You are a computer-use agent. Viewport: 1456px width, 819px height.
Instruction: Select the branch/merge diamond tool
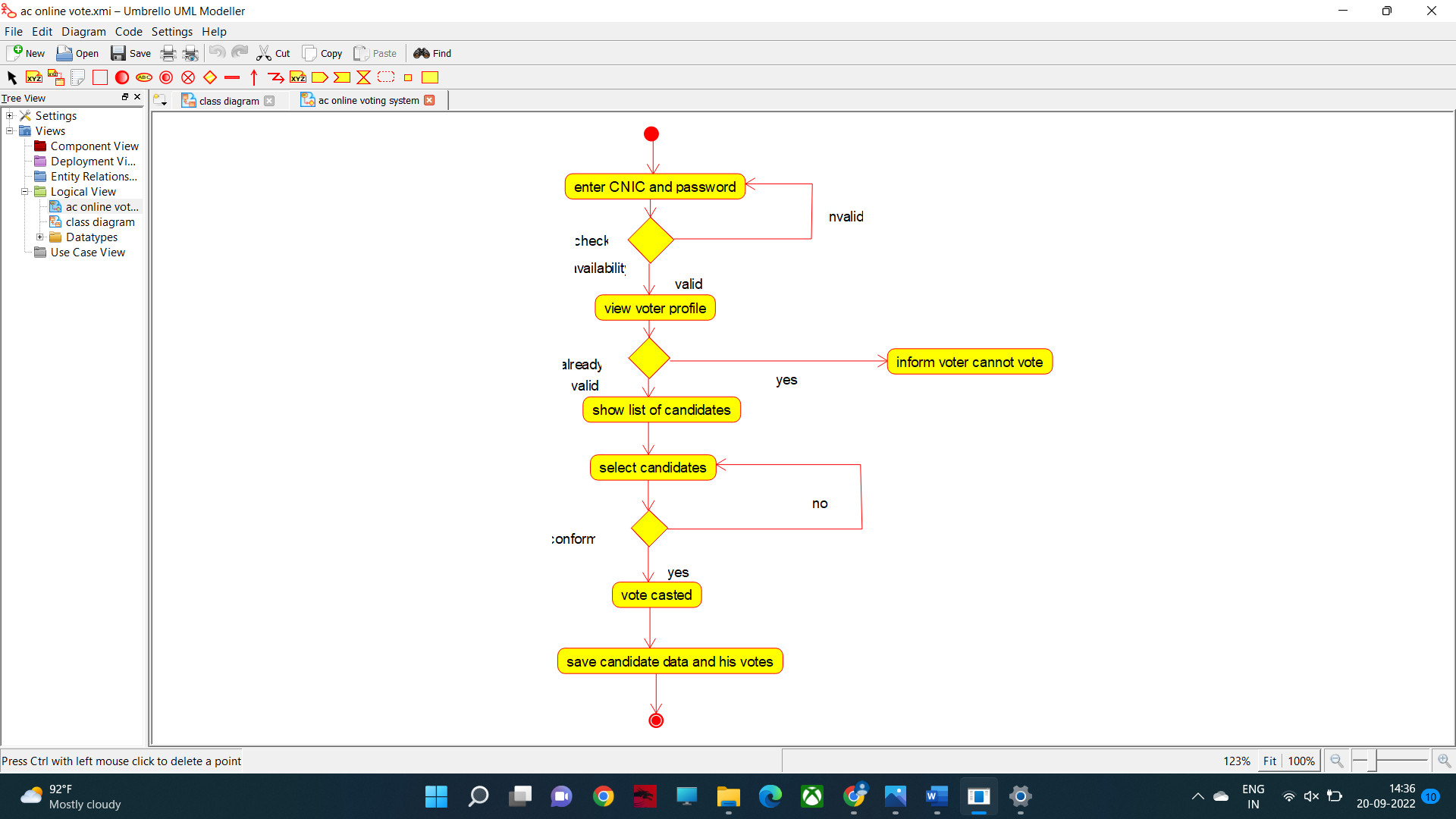210,77
